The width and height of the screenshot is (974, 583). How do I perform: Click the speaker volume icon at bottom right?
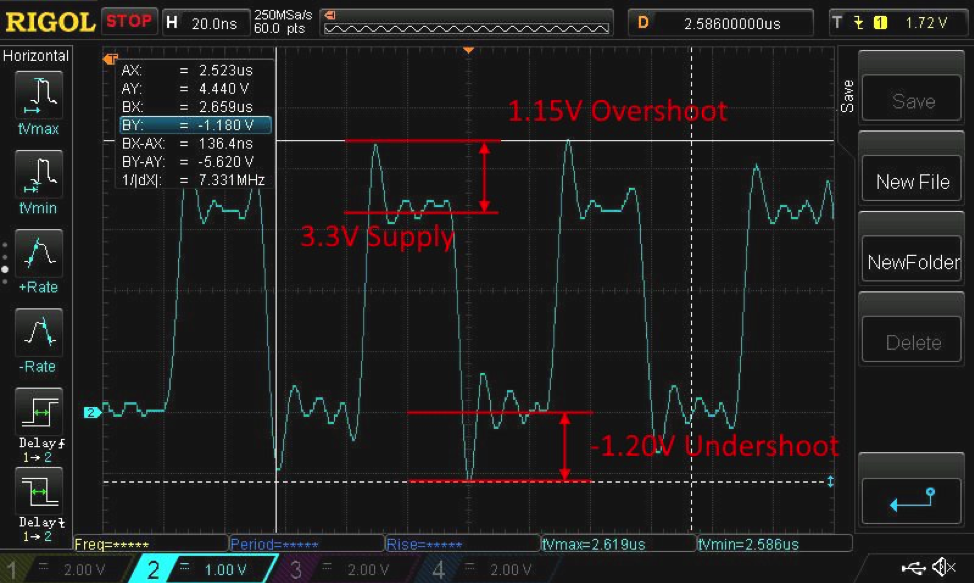944,567
